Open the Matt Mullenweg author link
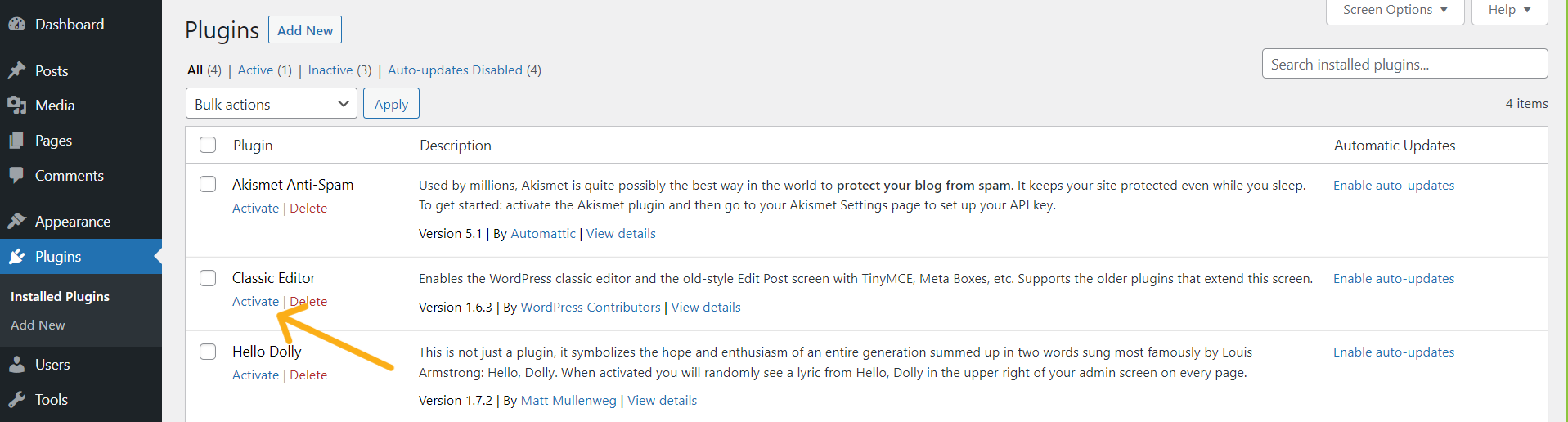1568x422 pixels. pyautogui.click(x=568, y=401)
